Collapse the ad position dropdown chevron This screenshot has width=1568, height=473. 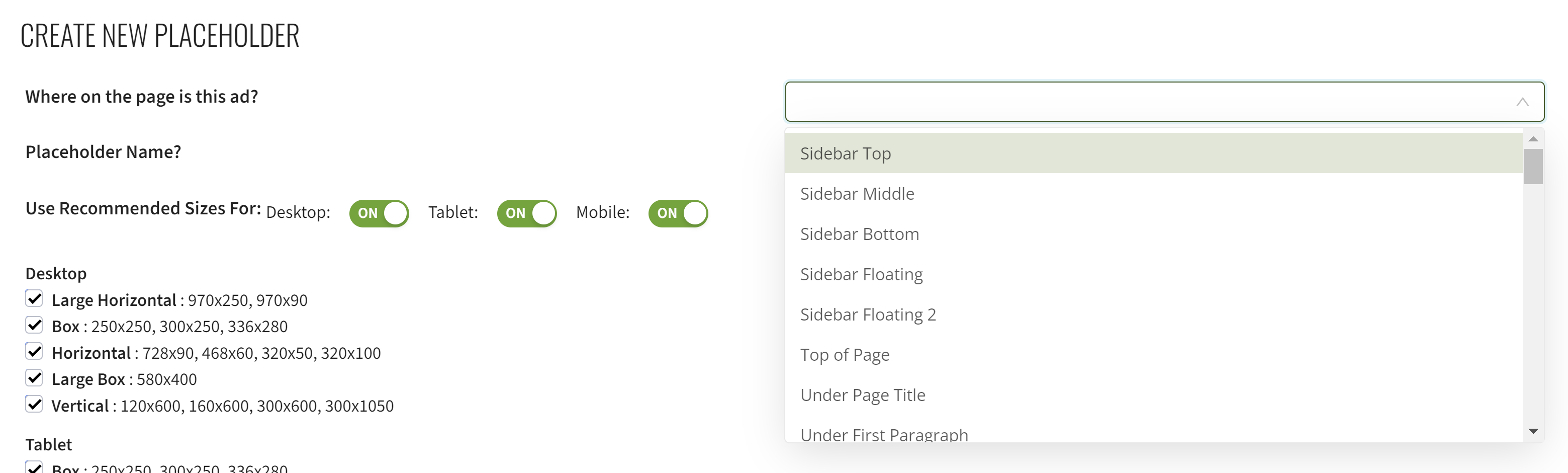[x=1522, y=102]
